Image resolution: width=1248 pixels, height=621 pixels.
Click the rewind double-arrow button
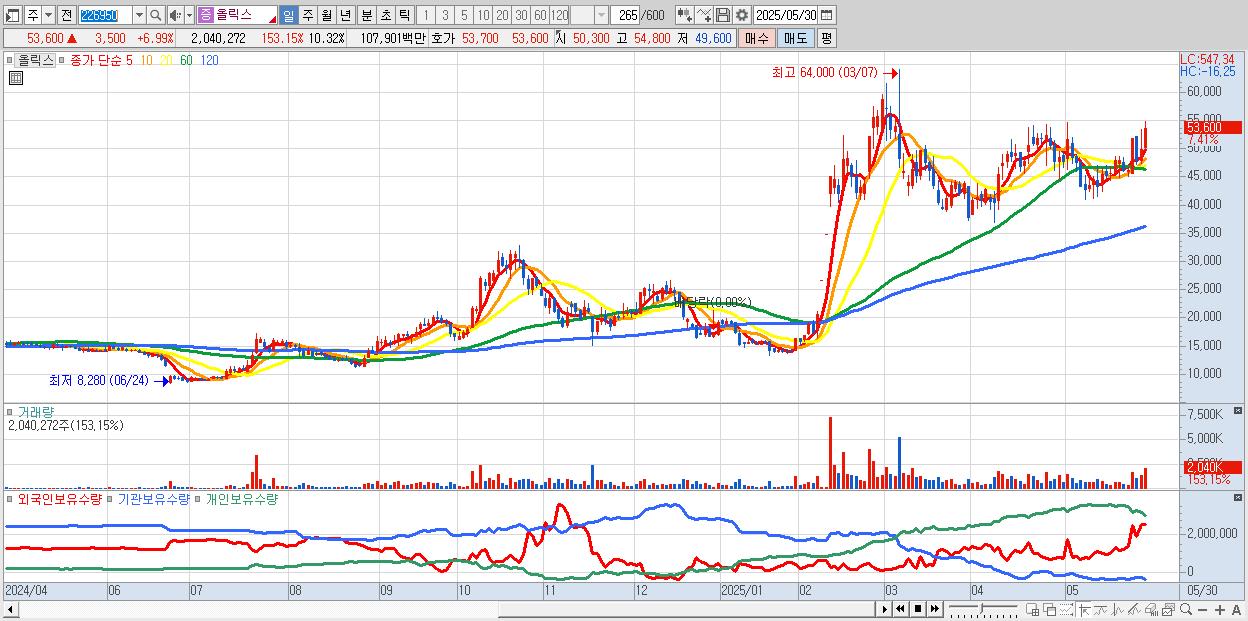coord(900,609)
